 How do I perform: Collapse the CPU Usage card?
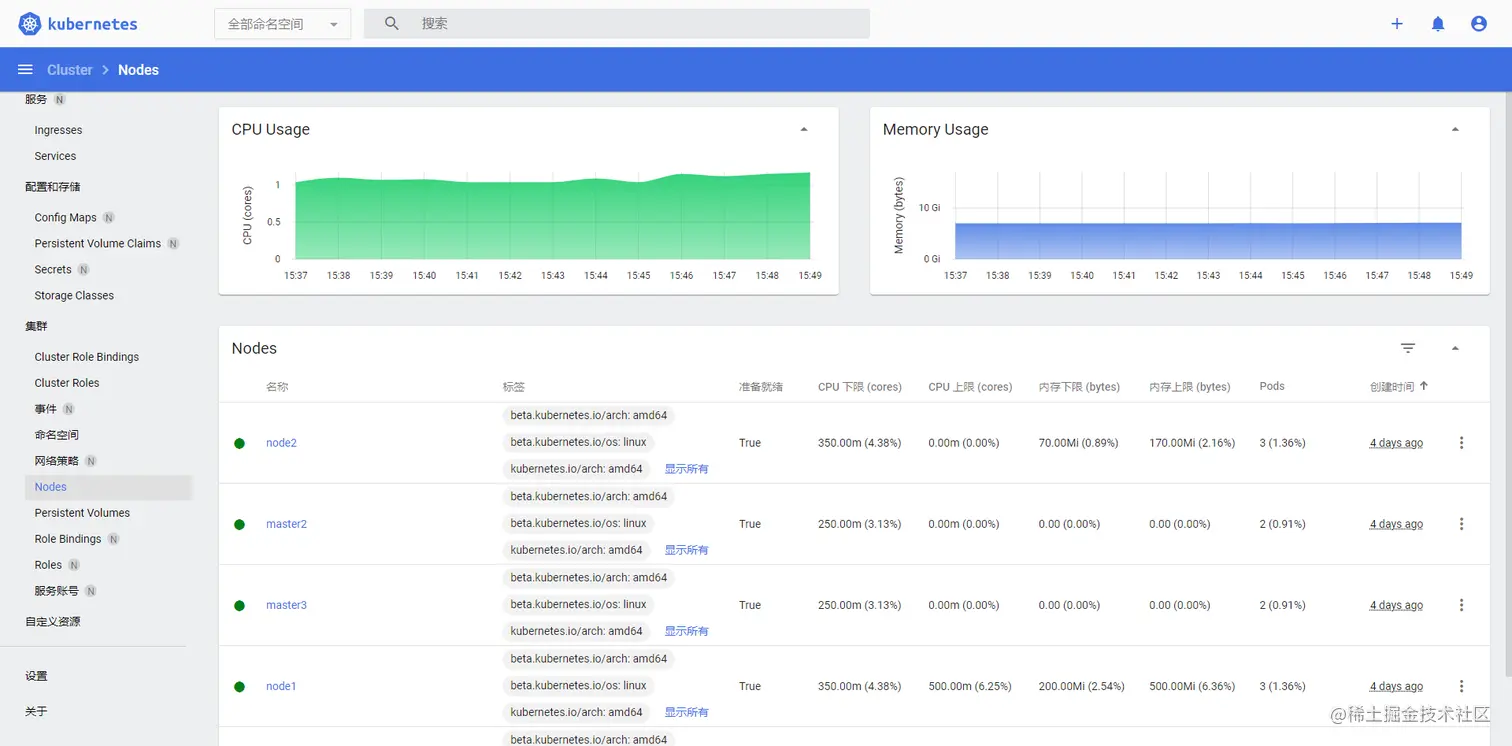point(804,129)
